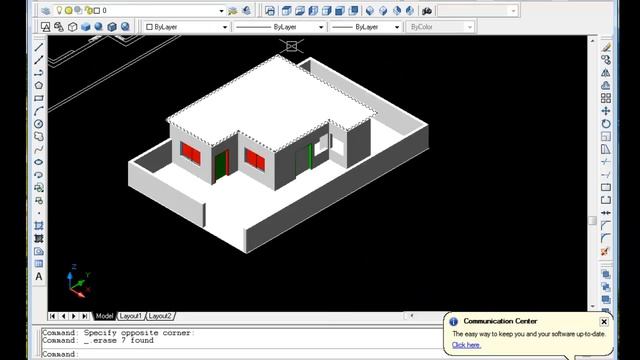Select the Fillet tool
The width and height of the screenshot is (640, 360).
pos(606,238)
